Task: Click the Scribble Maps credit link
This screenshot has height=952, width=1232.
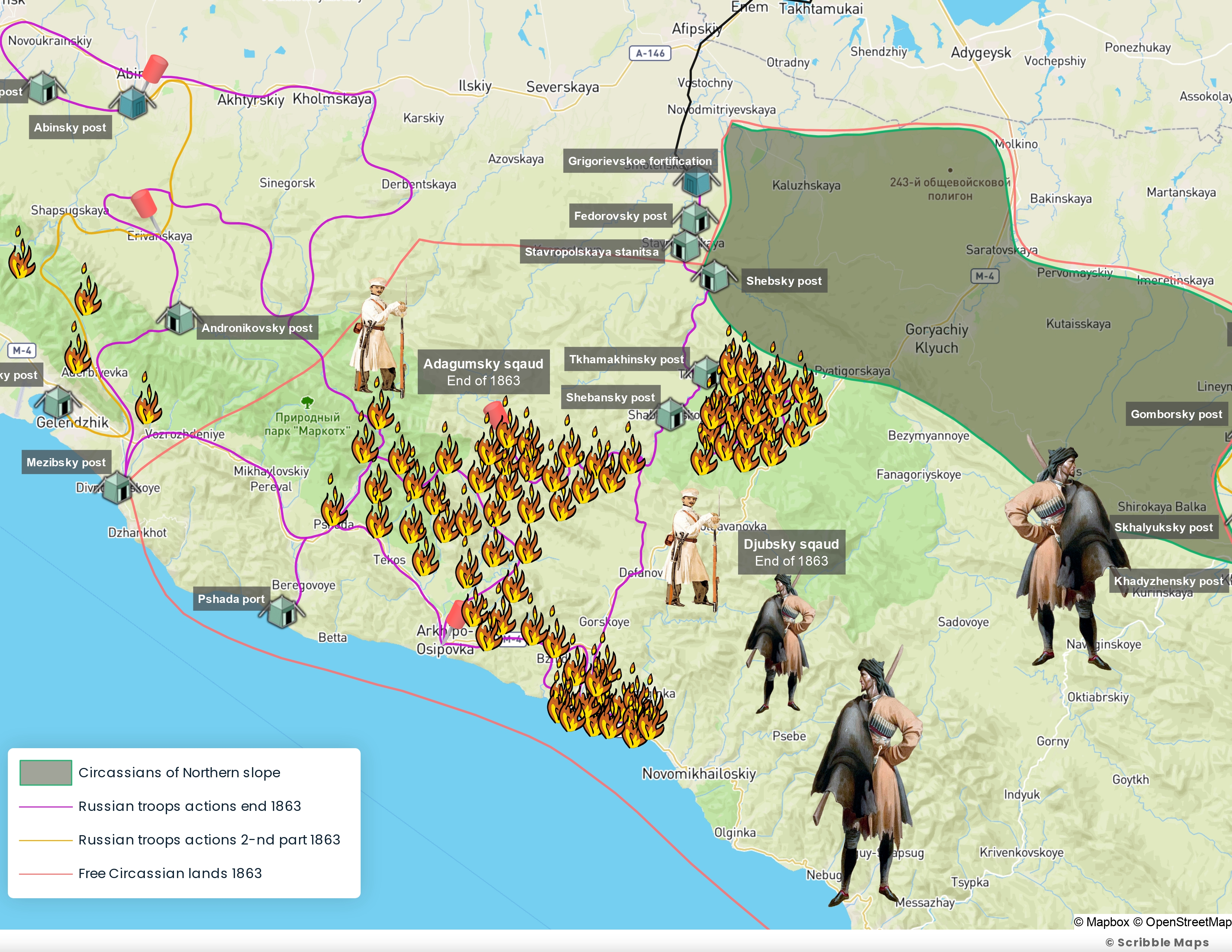Action: pyautogui.click(x=1157, y=942)
